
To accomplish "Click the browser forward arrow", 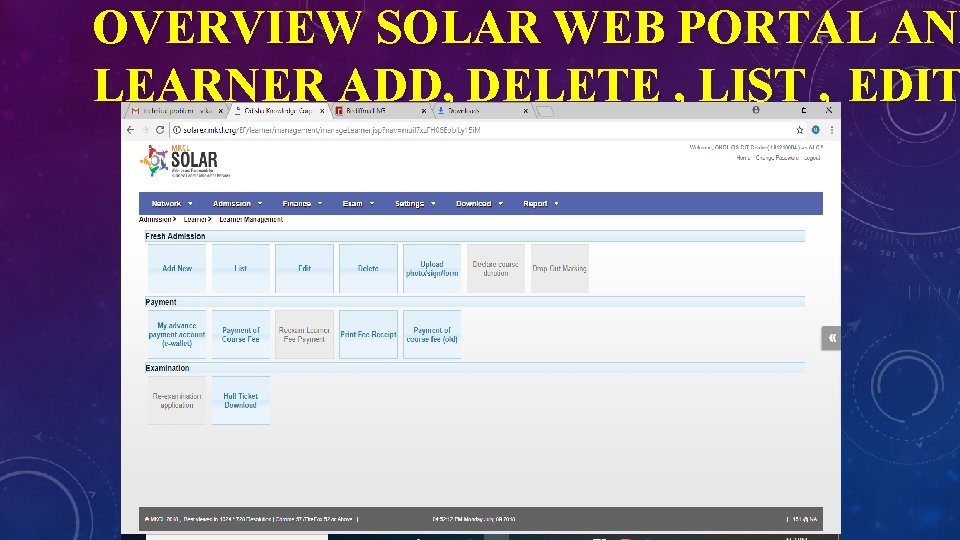I will pyautogui.click(x=145, y=130).
